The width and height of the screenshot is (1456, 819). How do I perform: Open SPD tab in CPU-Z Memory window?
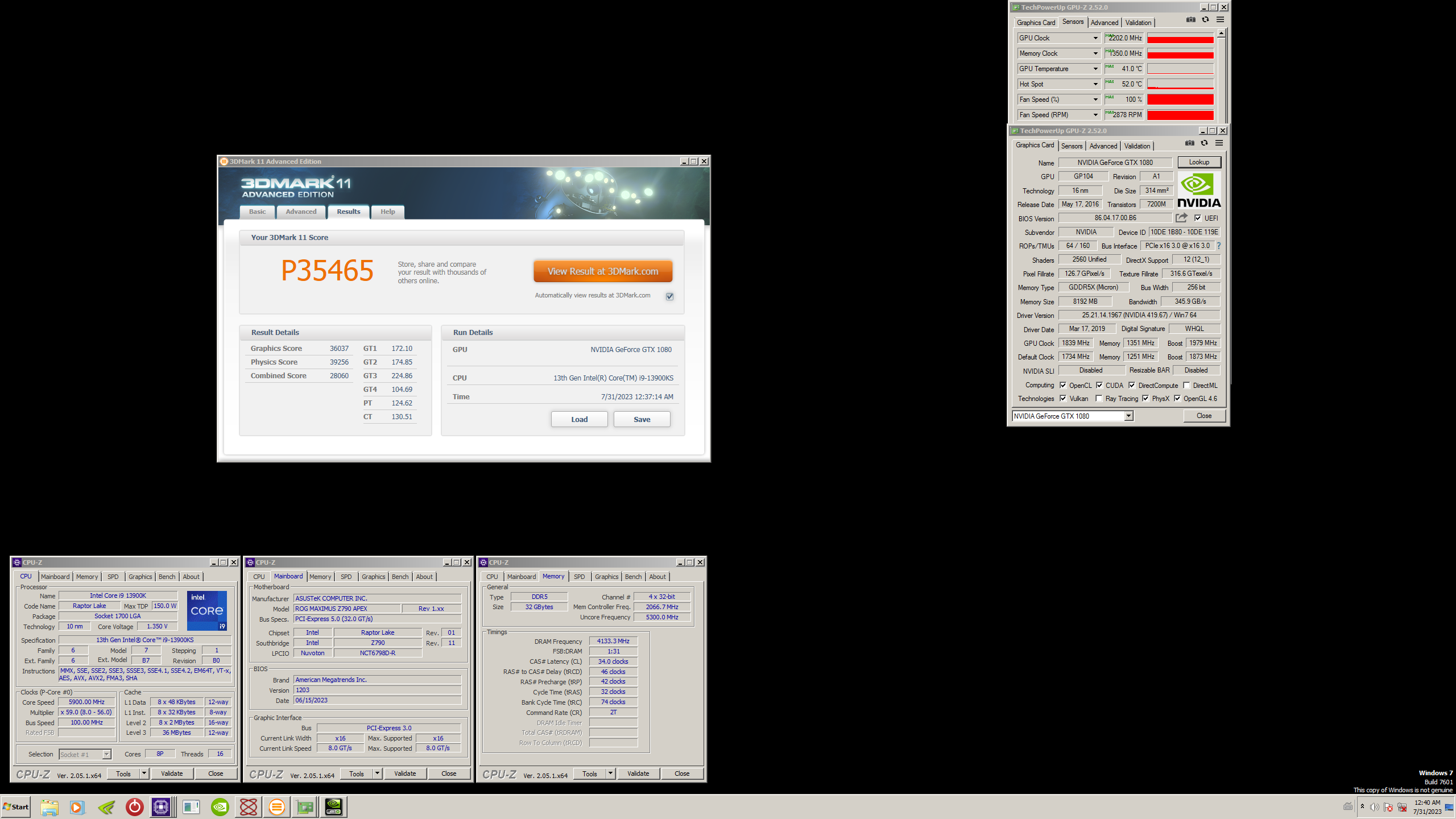point(579,577)
